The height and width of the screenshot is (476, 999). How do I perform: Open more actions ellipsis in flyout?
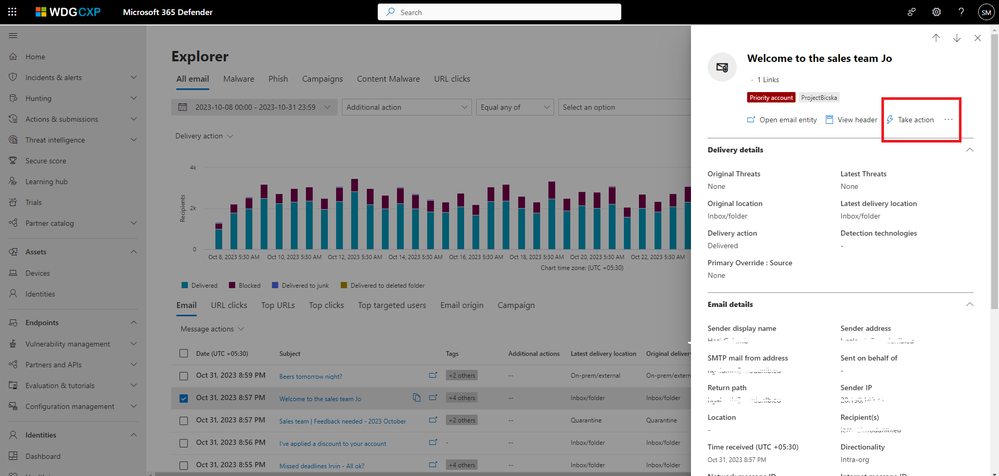coord(949,120)
